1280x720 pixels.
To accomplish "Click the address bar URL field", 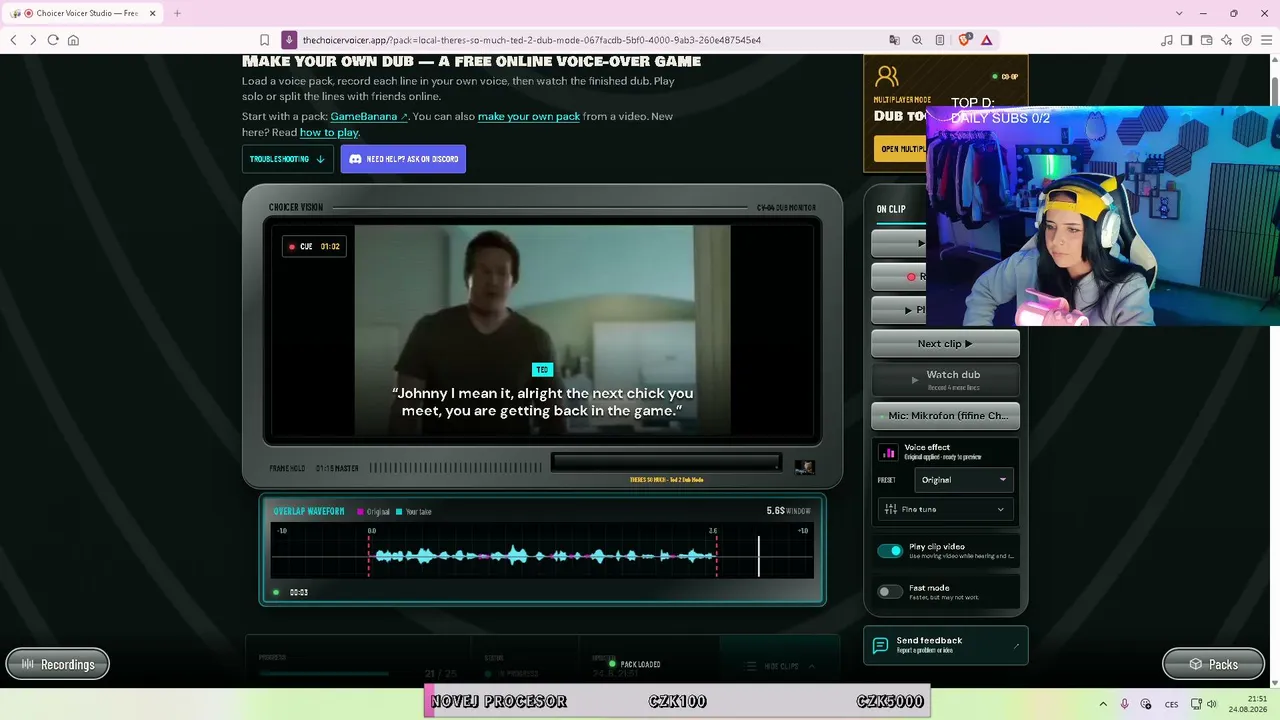I will click(x=590, y=40).
